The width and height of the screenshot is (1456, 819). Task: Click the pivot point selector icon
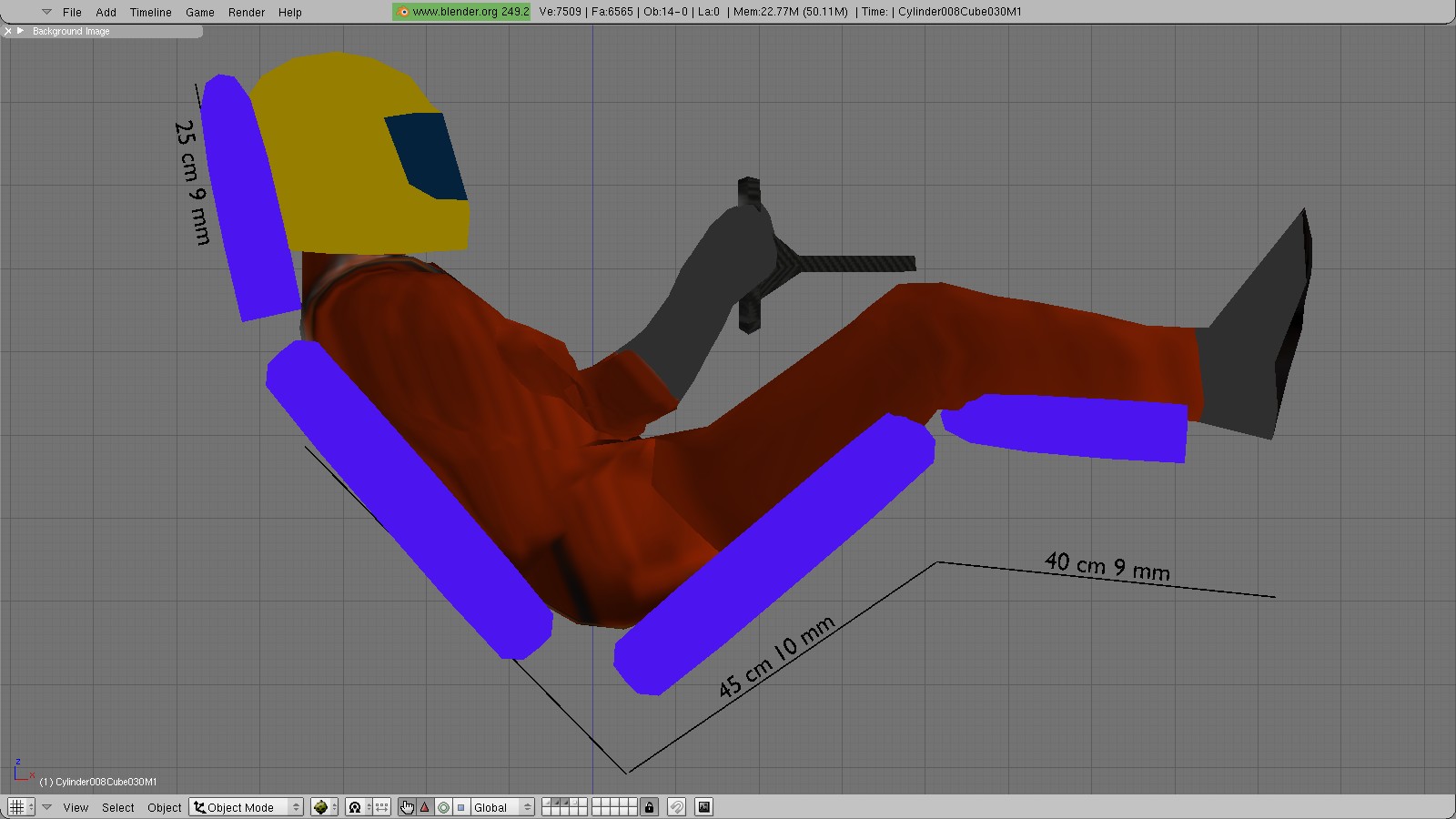(x=355, y=807)
